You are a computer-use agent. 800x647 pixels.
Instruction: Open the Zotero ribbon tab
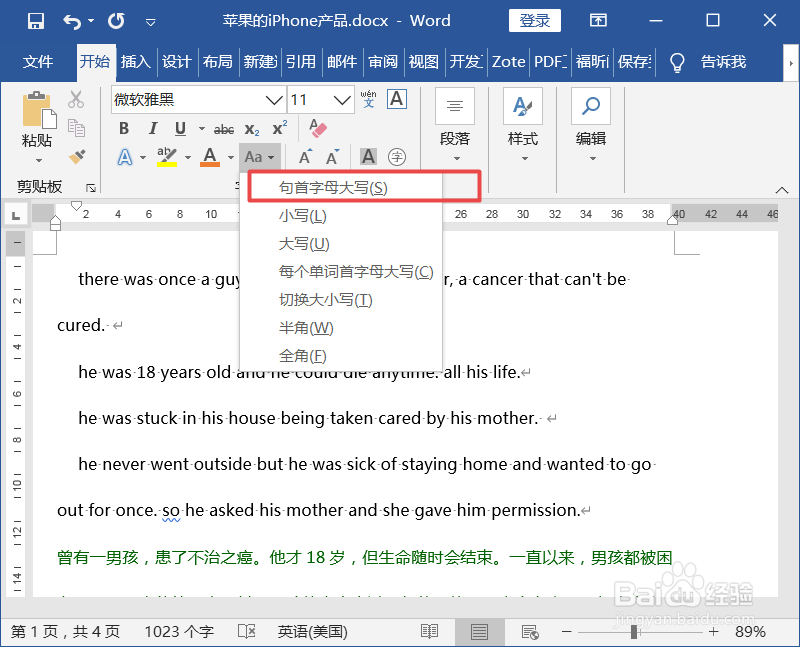tap(508, 62)
